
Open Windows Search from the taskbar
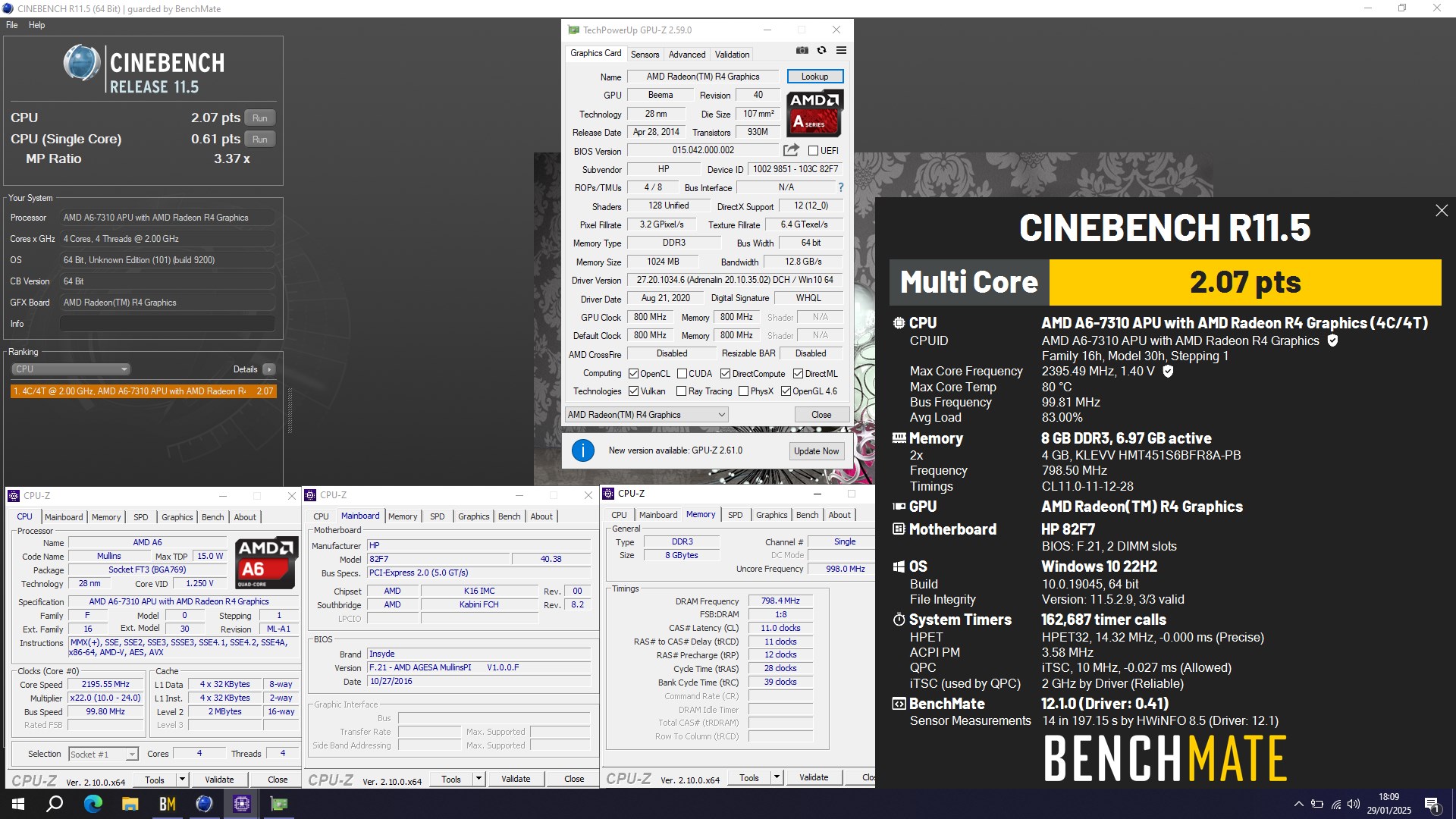[55, 804]
